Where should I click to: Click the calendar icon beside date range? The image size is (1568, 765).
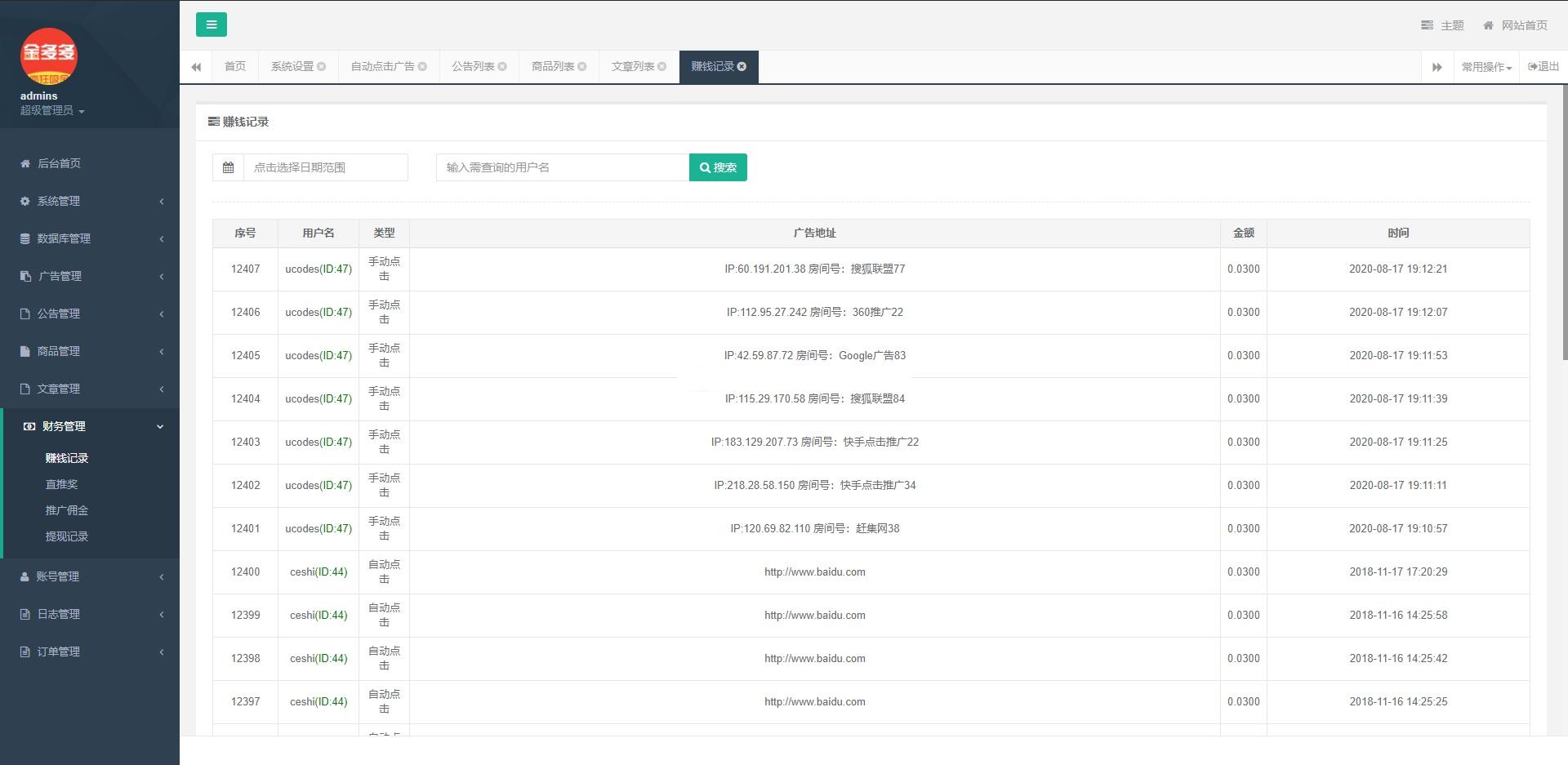[229, 167]
